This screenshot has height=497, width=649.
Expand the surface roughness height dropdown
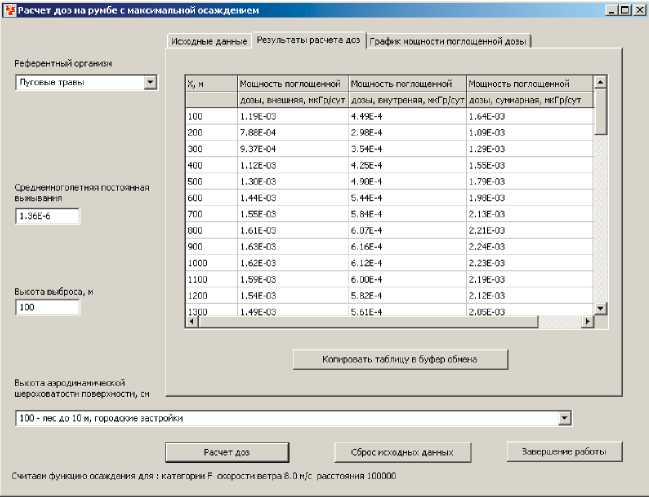coord(565,418)
